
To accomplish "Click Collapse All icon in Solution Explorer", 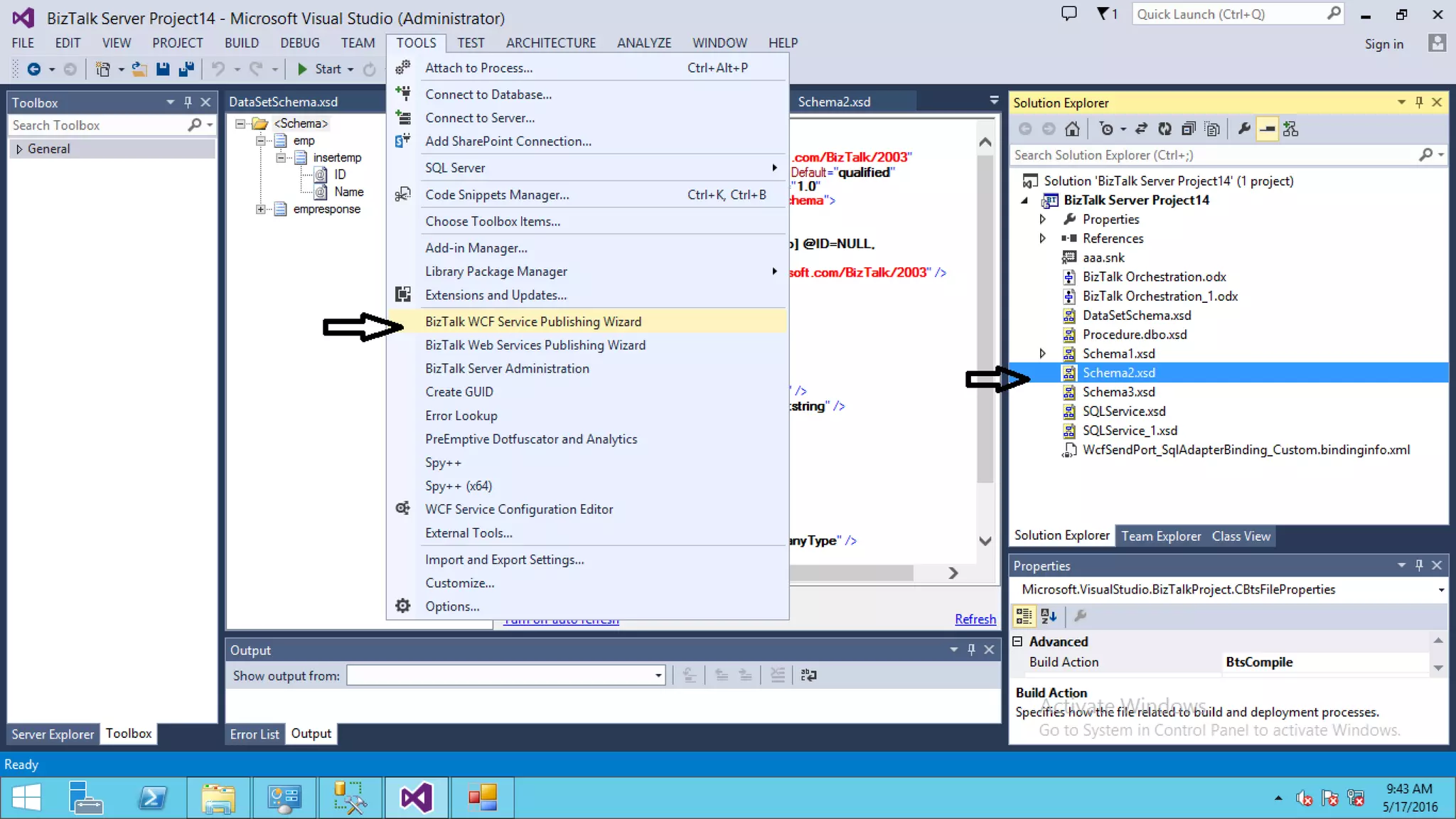I will [1188, 129].
